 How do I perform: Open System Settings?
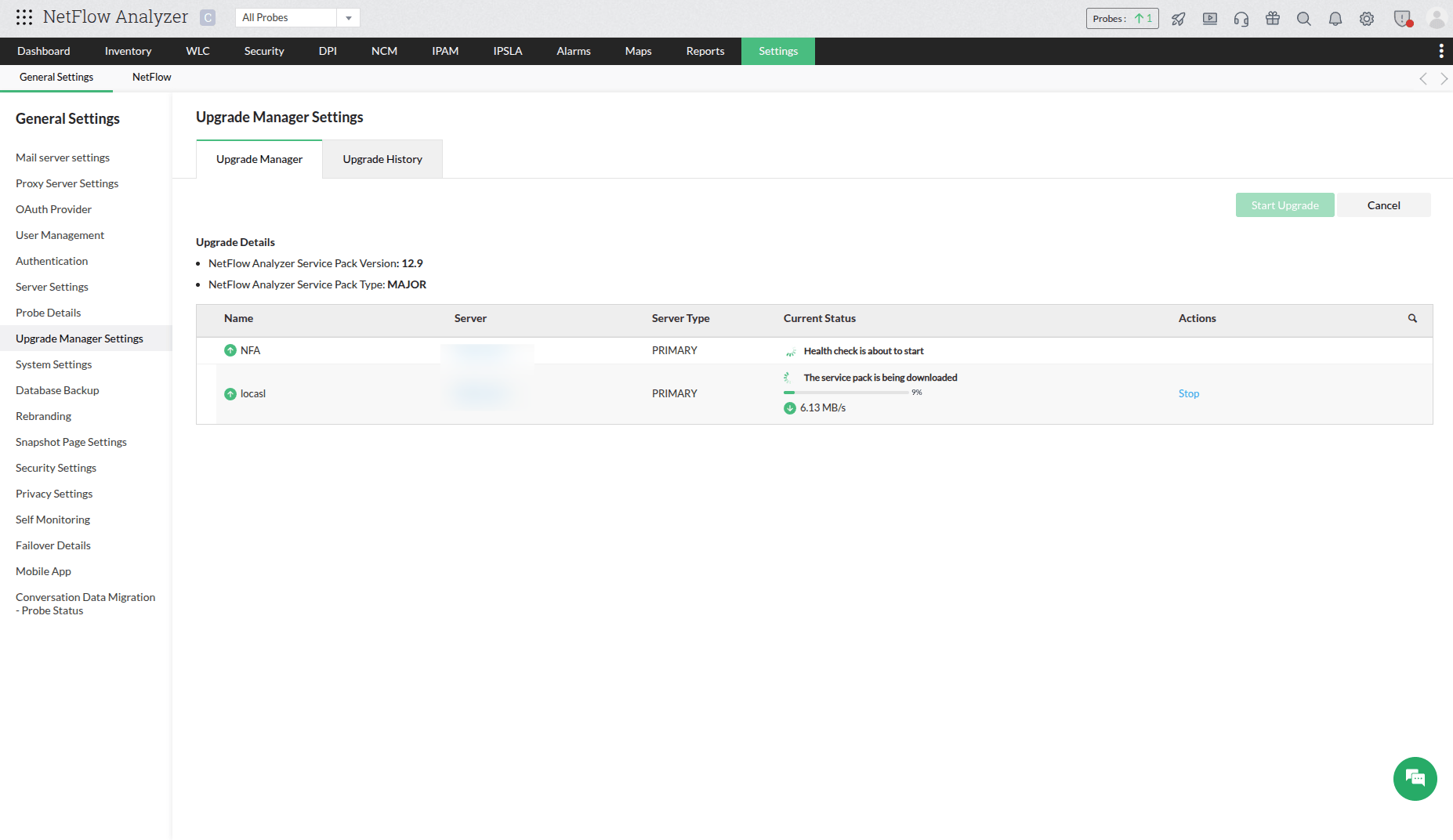[54, 364]
